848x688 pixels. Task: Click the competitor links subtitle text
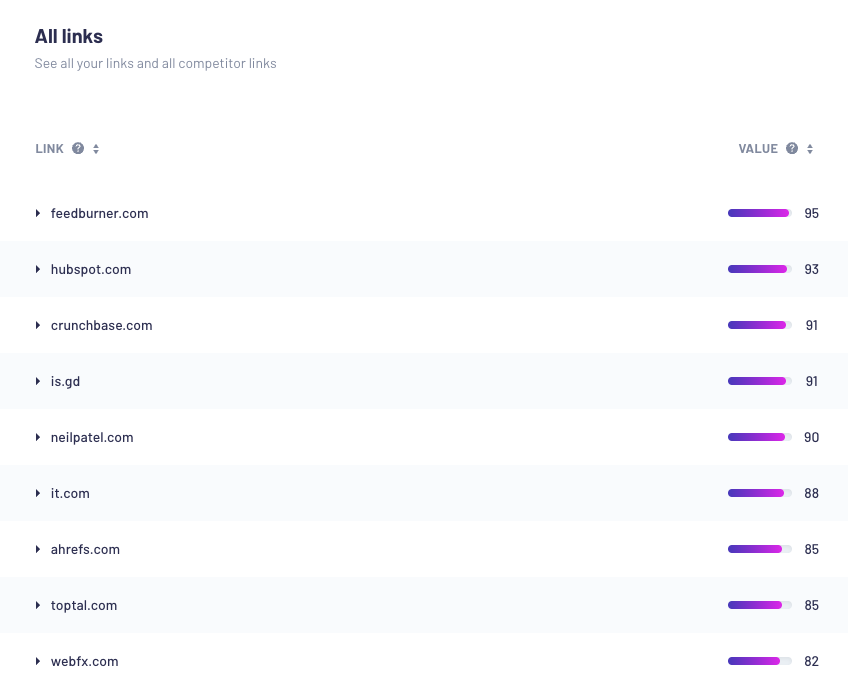tap(155, 63)
